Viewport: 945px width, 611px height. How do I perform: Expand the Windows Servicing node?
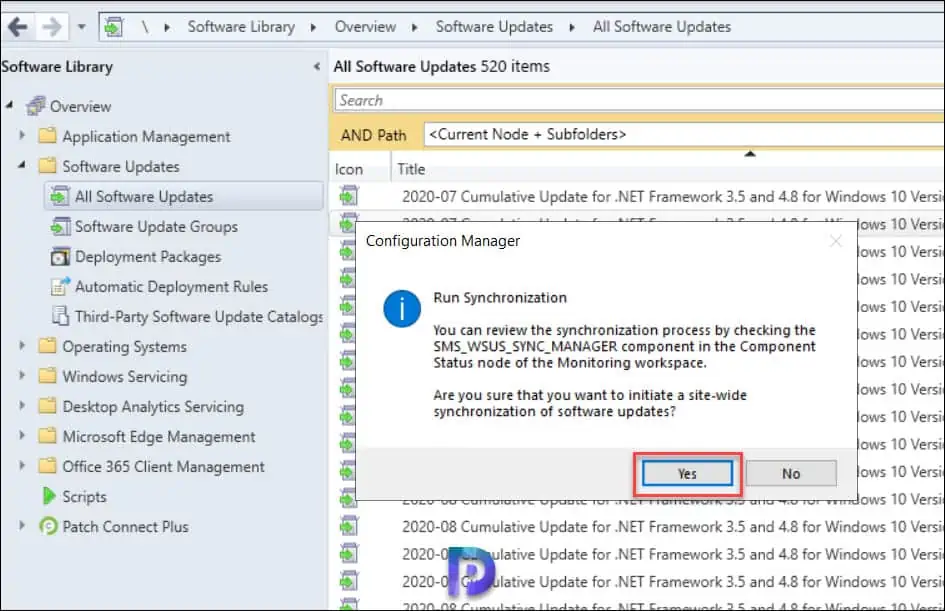pyautogui.click(x=22, y=375)
